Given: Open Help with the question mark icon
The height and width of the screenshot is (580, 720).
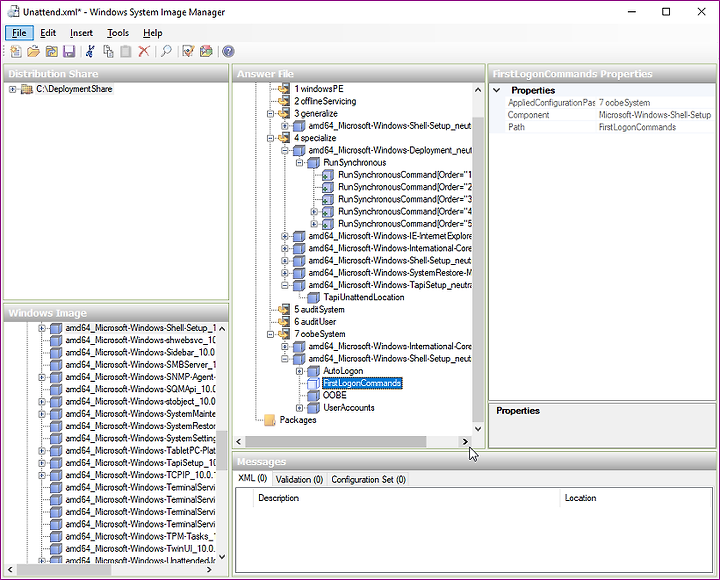Looking at the screenshot, I should click(228, 51).
